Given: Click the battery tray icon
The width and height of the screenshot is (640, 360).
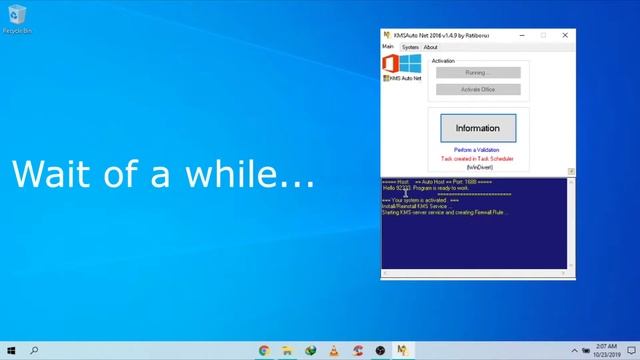Looking at the screenshot, I should click(x=586, y=351).
